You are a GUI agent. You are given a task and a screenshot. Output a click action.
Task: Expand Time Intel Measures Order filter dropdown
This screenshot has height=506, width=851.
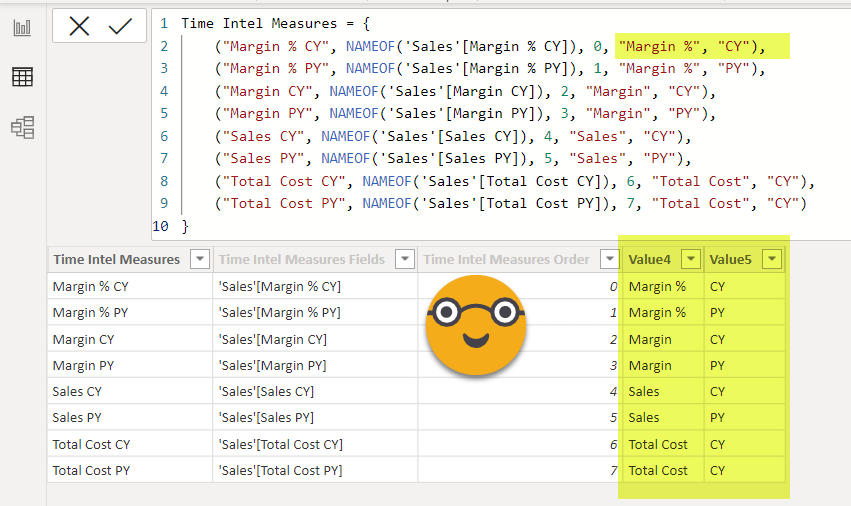pyautogui.click(x=609, y=260)
